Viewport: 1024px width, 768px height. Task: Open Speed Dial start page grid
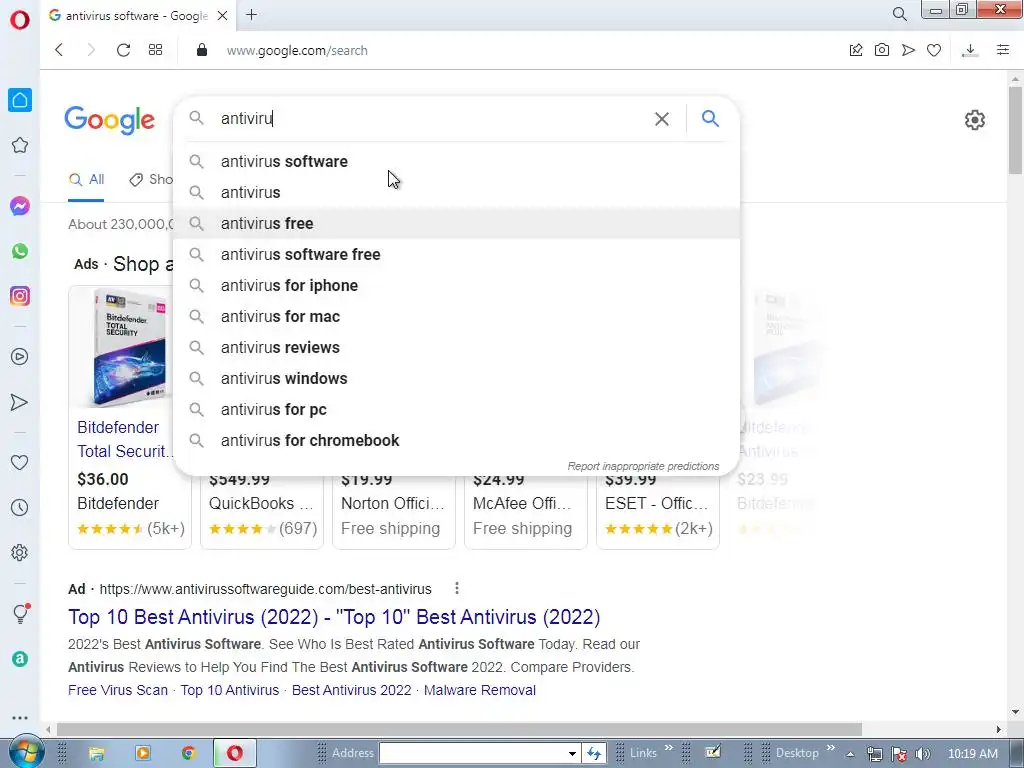pos(155,50)
